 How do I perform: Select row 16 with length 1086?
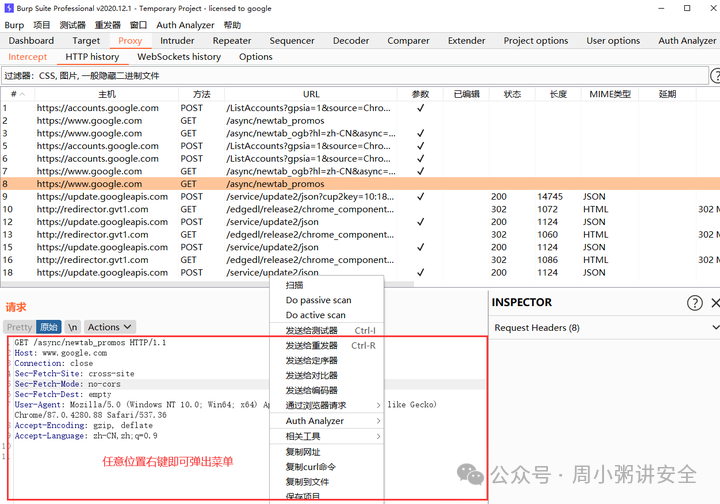pos(360,260)
